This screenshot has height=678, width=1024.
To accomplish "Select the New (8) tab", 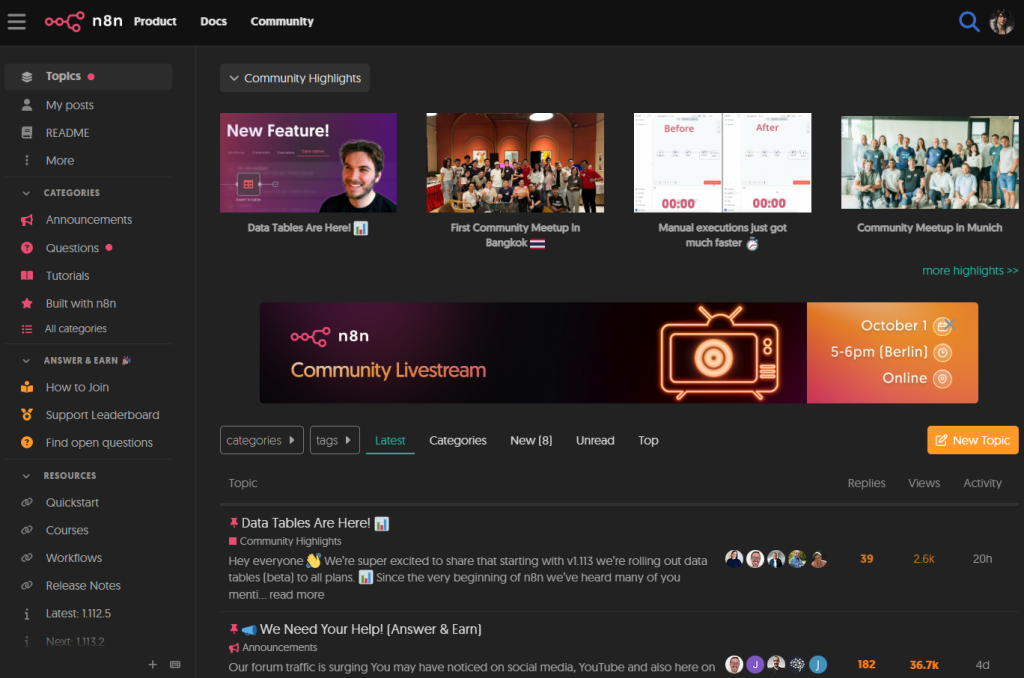I will [531, 440].
